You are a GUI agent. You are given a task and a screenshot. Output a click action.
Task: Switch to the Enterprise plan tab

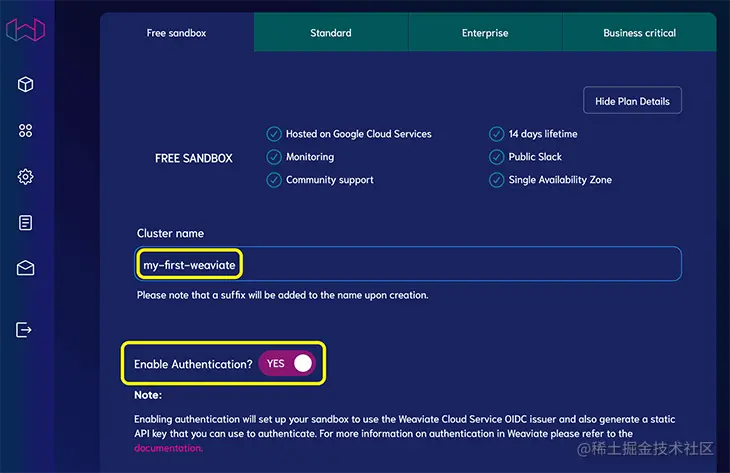tap(485, 33)
